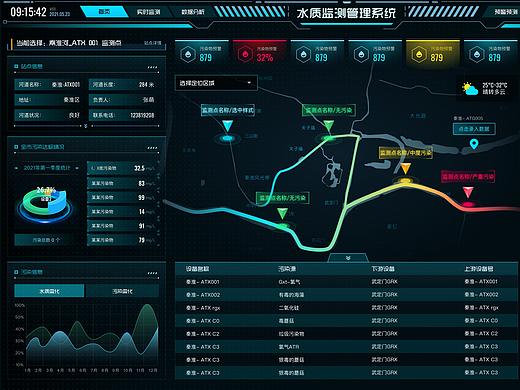Open the more options dots on the trend chart panel

point(152,273)
